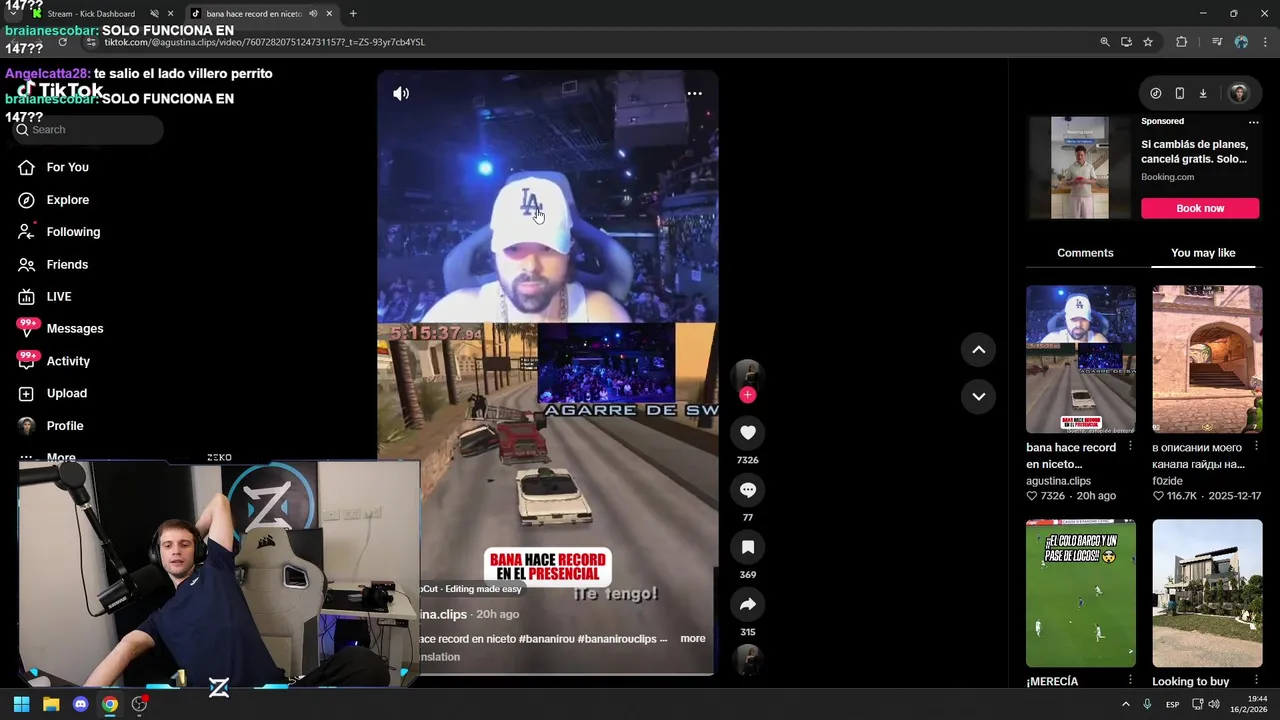Follow creator with red plus badge
Image resolution: width=1280 pixels, height=720 pixels.
(747, 395)
